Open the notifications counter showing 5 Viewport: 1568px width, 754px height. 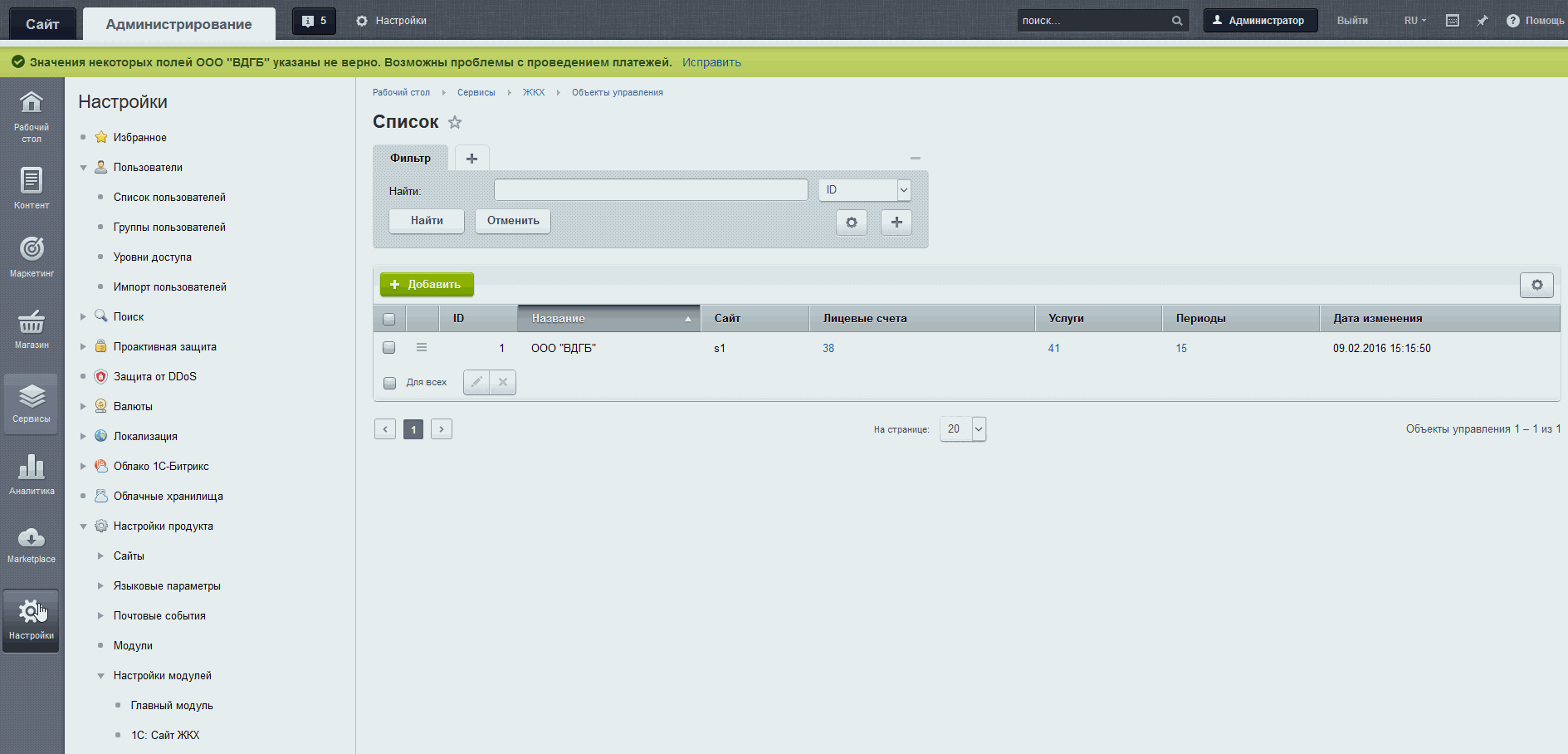tap(314, 21)
